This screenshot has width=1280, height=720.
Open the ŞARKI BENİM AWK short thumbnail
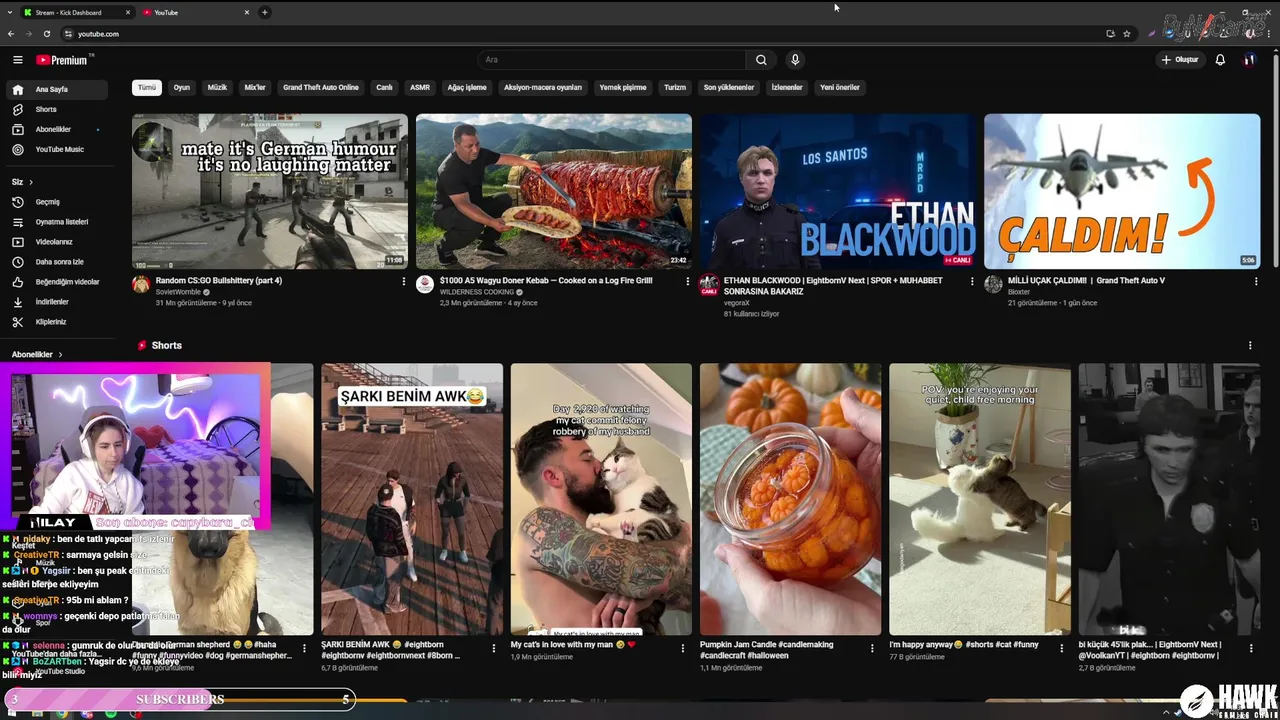[412, 499]
